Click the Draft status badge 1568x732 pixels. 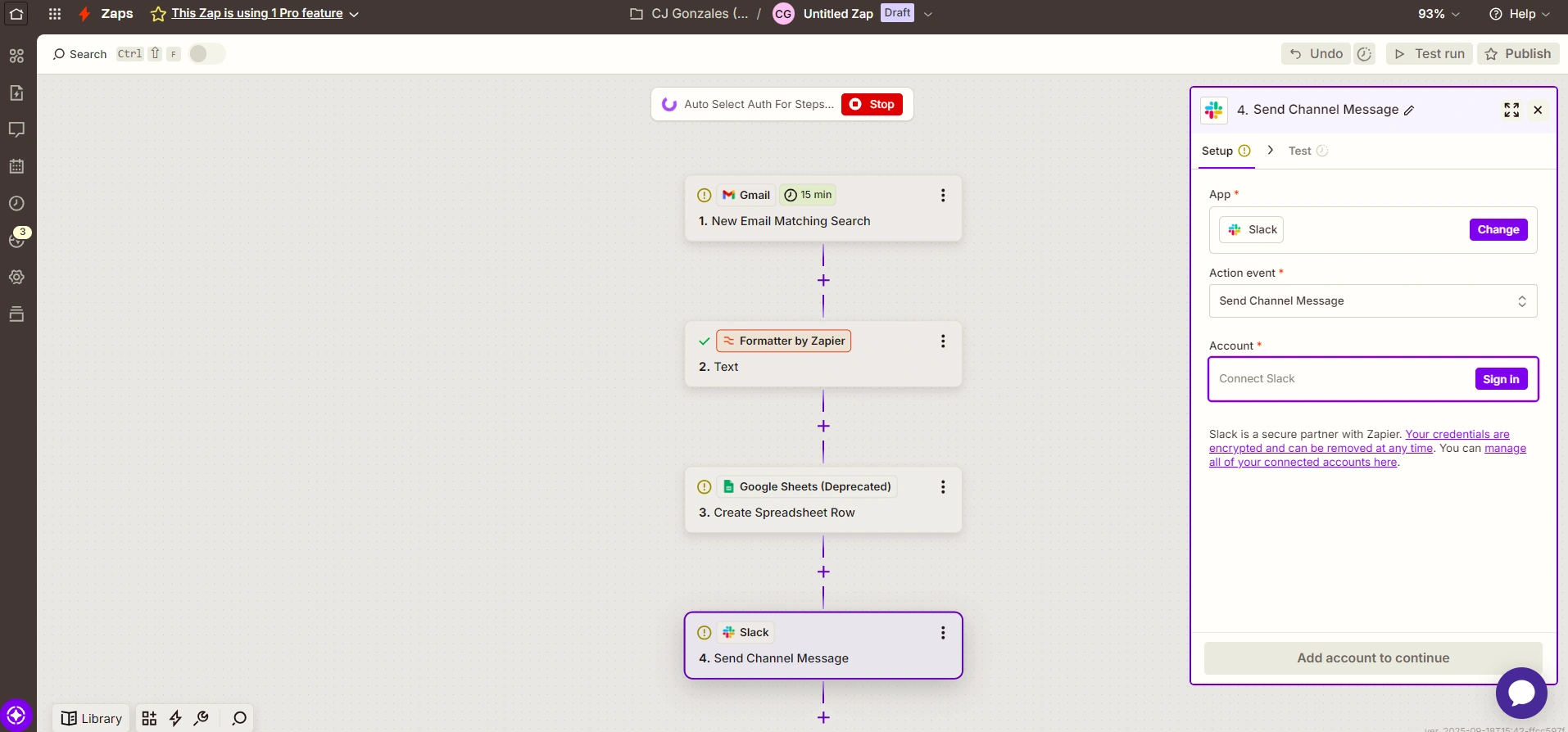coord(897,13)
